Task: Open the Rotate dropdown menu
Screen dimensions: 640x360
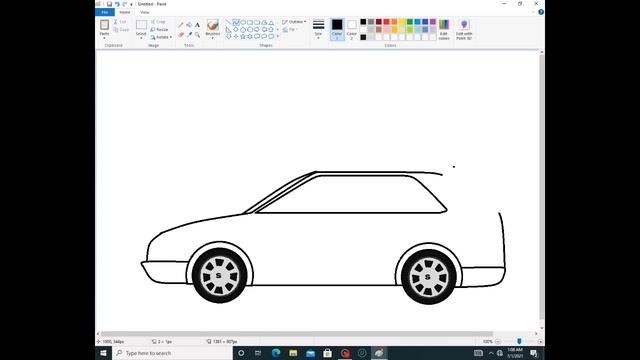Action: (x=161, y=37)
